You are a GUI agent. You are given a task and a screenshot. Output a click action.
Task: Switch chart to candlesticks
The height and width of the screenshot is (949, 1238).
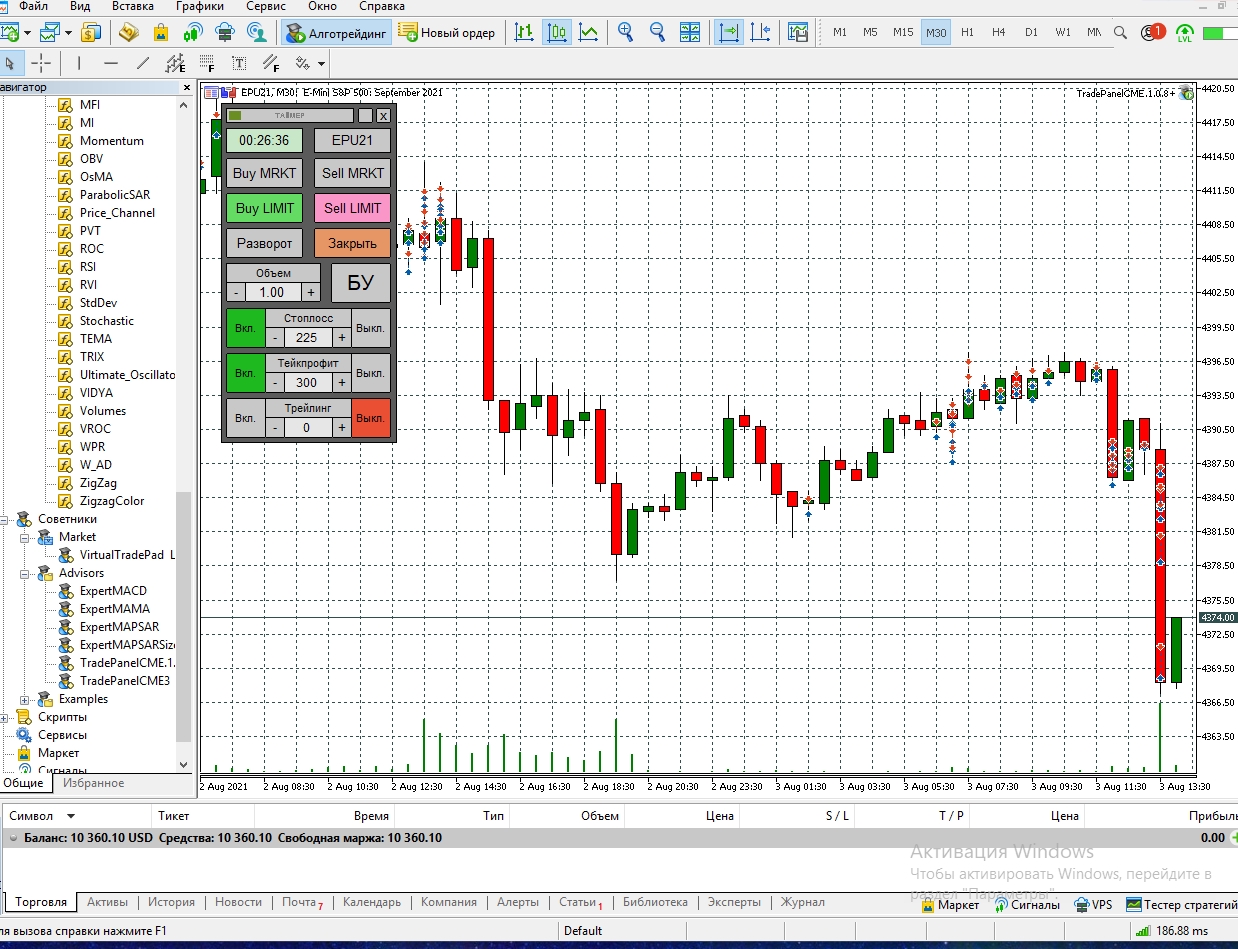click(x=557, y=32)
